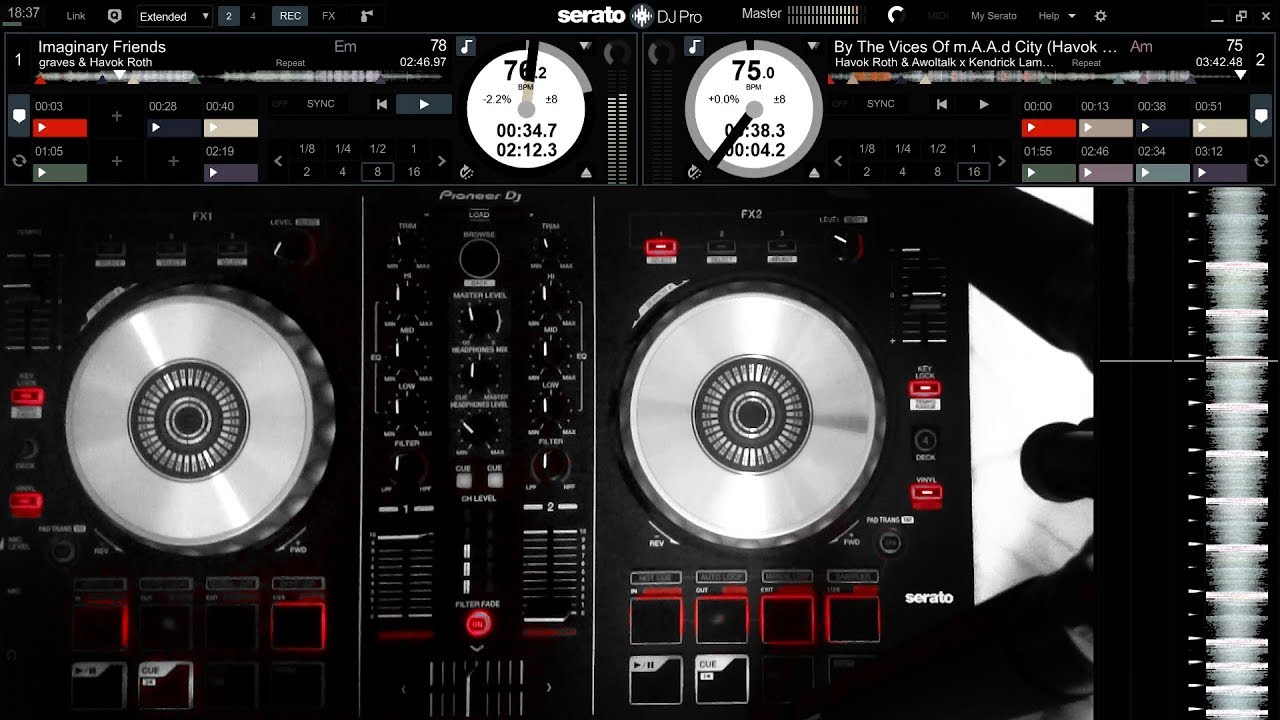Show larger loop sizes on Deck 2
Viewport: 1280px width, 720px height.
(x=1002, y=160)
